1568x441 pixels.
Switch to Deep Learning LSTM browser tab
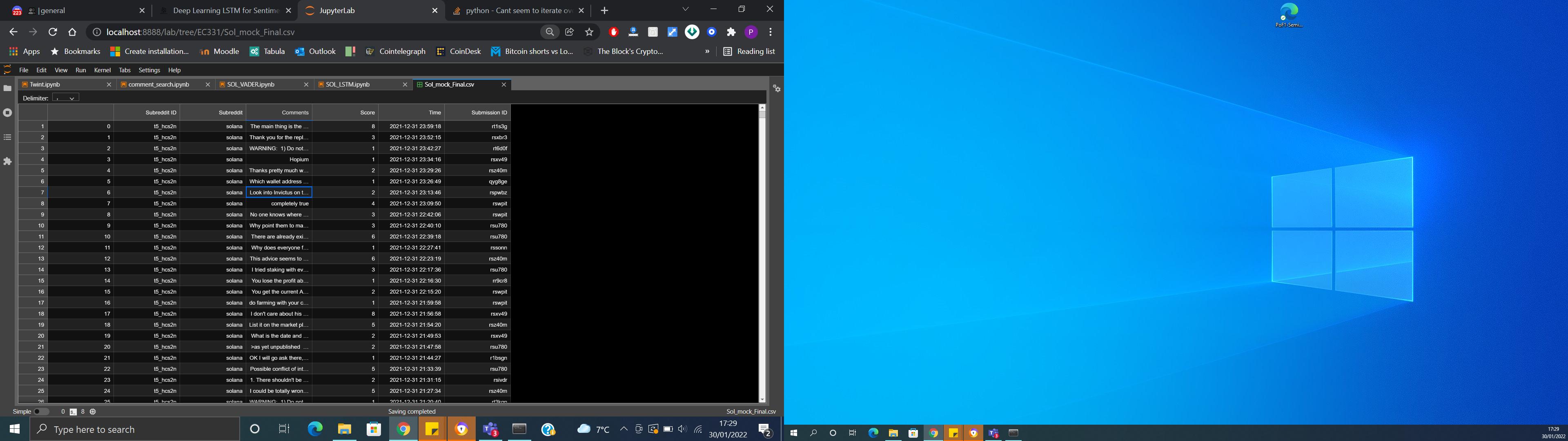click(225, 10)
